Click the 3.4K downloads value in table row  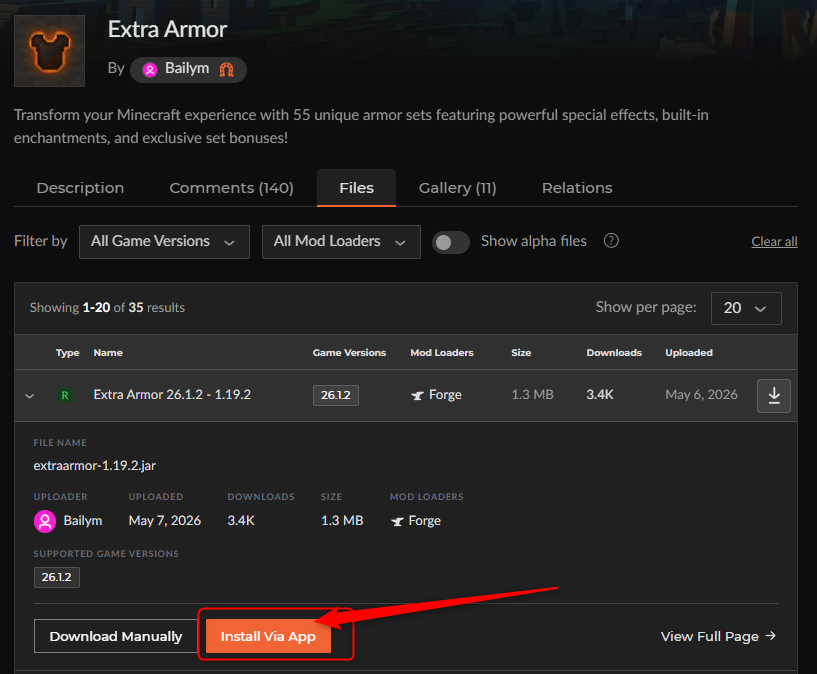point(600,395)
